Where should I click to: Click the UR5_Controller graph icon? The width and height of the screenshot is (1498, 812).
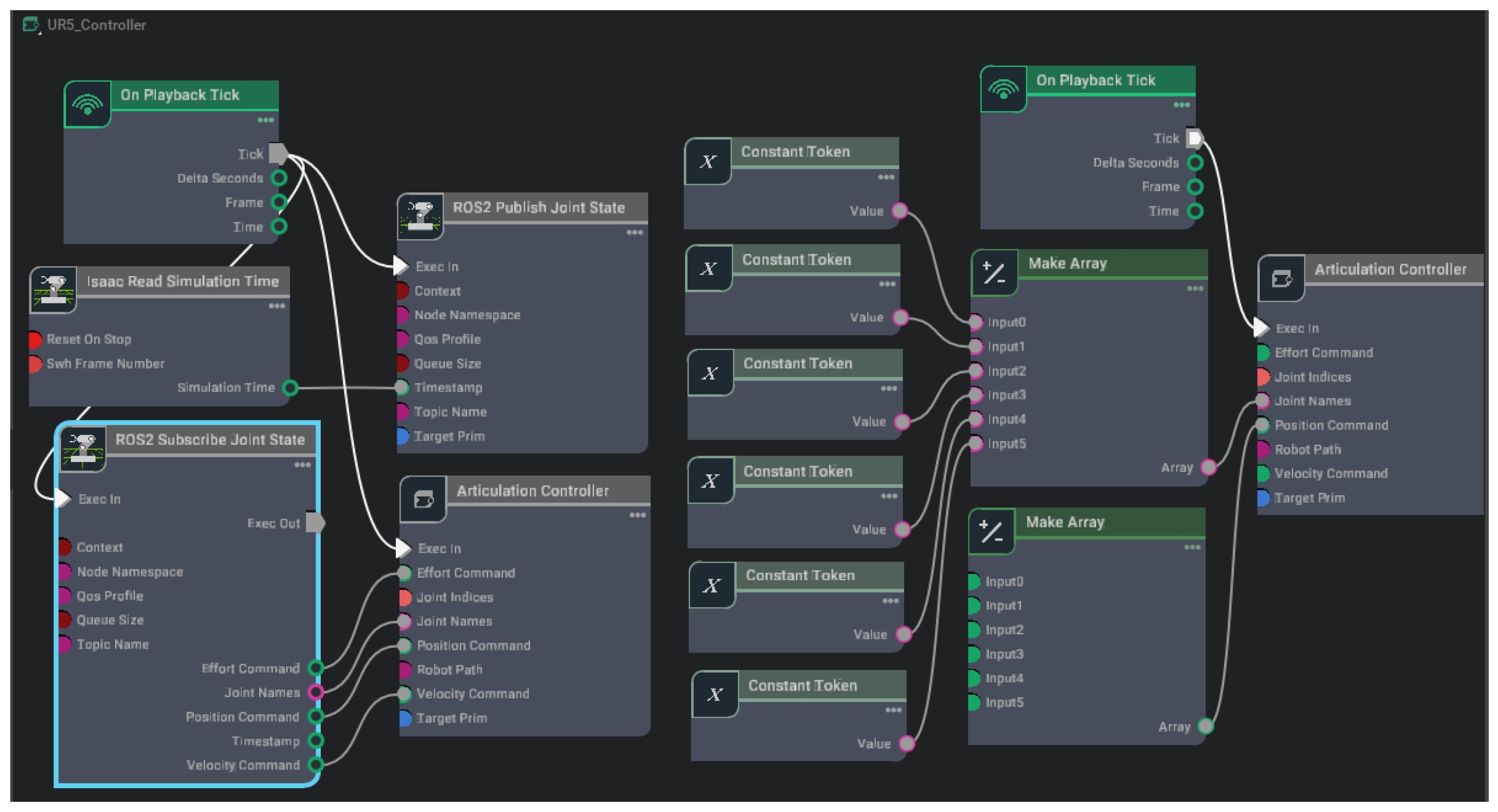30,25
